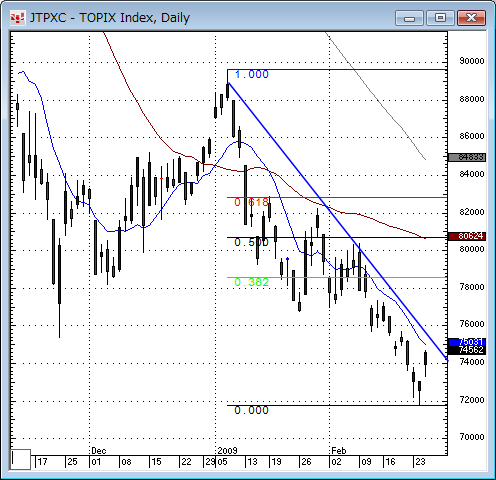Viewport: 496px width, 480px height.
Task: Click the JTPXC chart window icon
Action: [17, 18]
